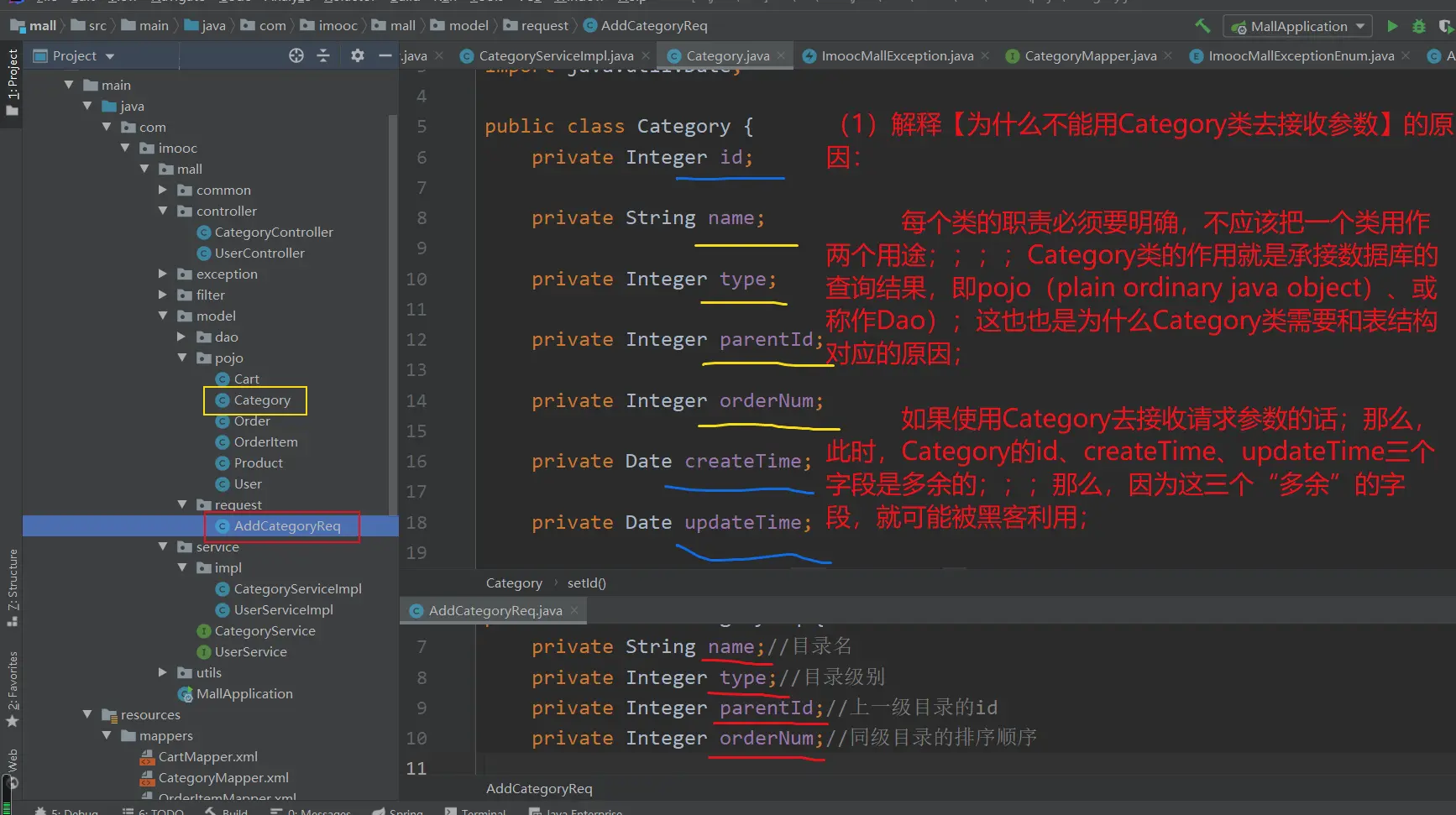Open the MallApplication run configuration dropdown
Viewport: 1456px width, 815px height.
click(1298, 26)
